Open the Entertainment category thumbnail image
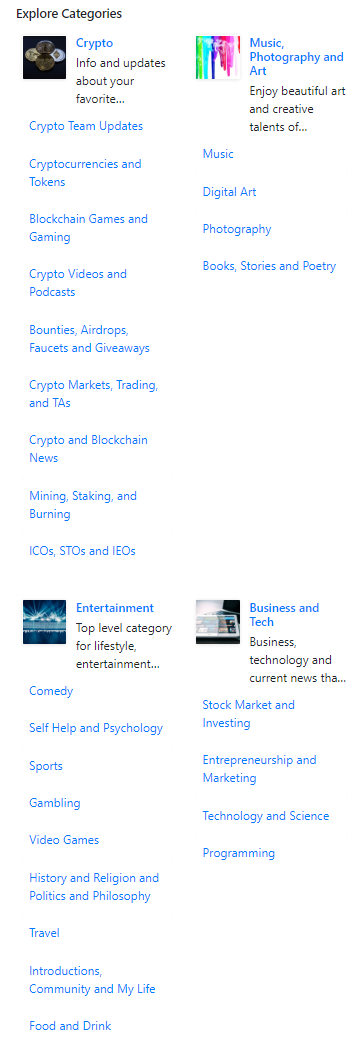363x1043 pixels. coord(45,622)
